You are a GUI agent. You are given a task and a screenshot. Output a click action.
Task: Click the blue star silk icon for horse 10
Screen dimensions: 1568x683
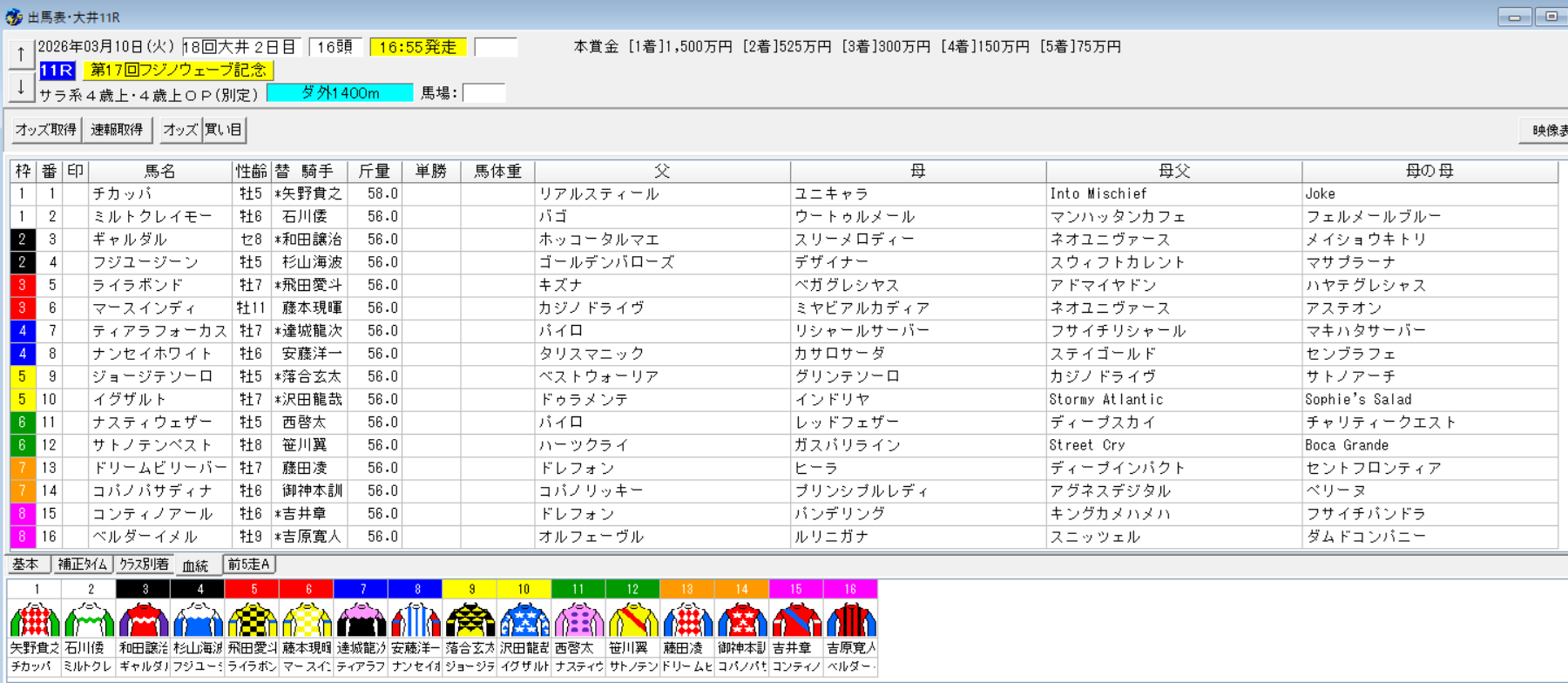524,619
